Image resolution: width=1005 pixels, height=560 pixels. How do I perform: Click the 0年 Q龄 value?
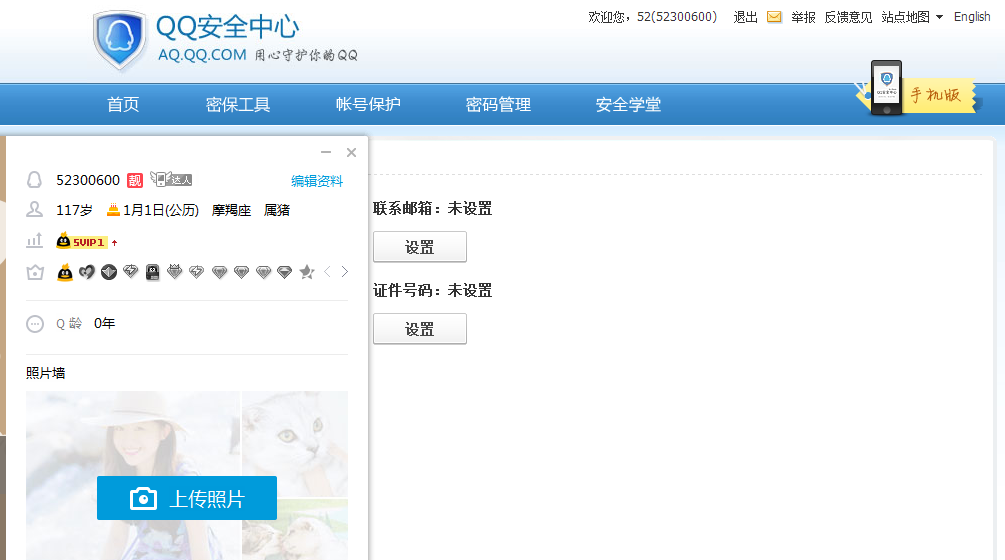click(104, 324)
